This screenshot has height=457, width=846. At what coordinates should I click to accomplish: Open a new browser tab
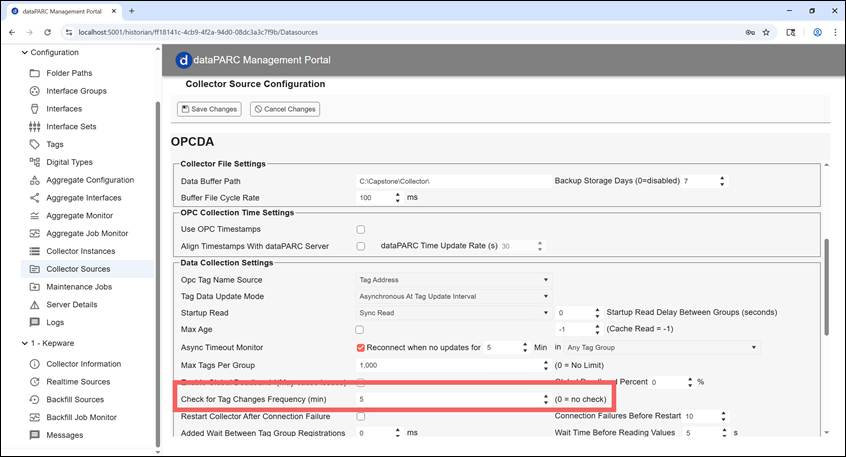pos(132,11)
